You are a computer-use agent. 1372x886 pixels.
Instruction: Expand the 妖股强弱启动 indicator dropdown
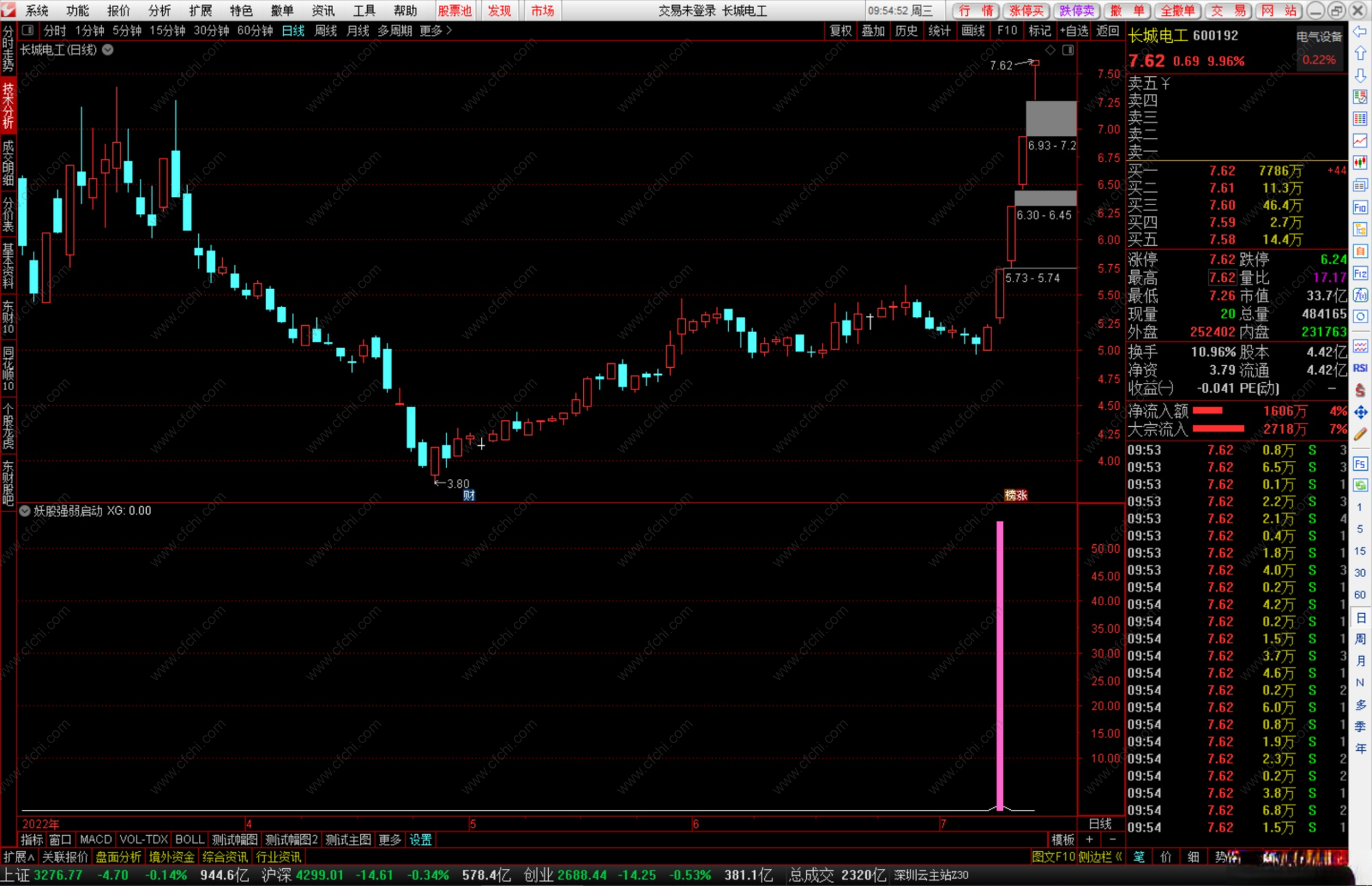click(x=24, y=511)
